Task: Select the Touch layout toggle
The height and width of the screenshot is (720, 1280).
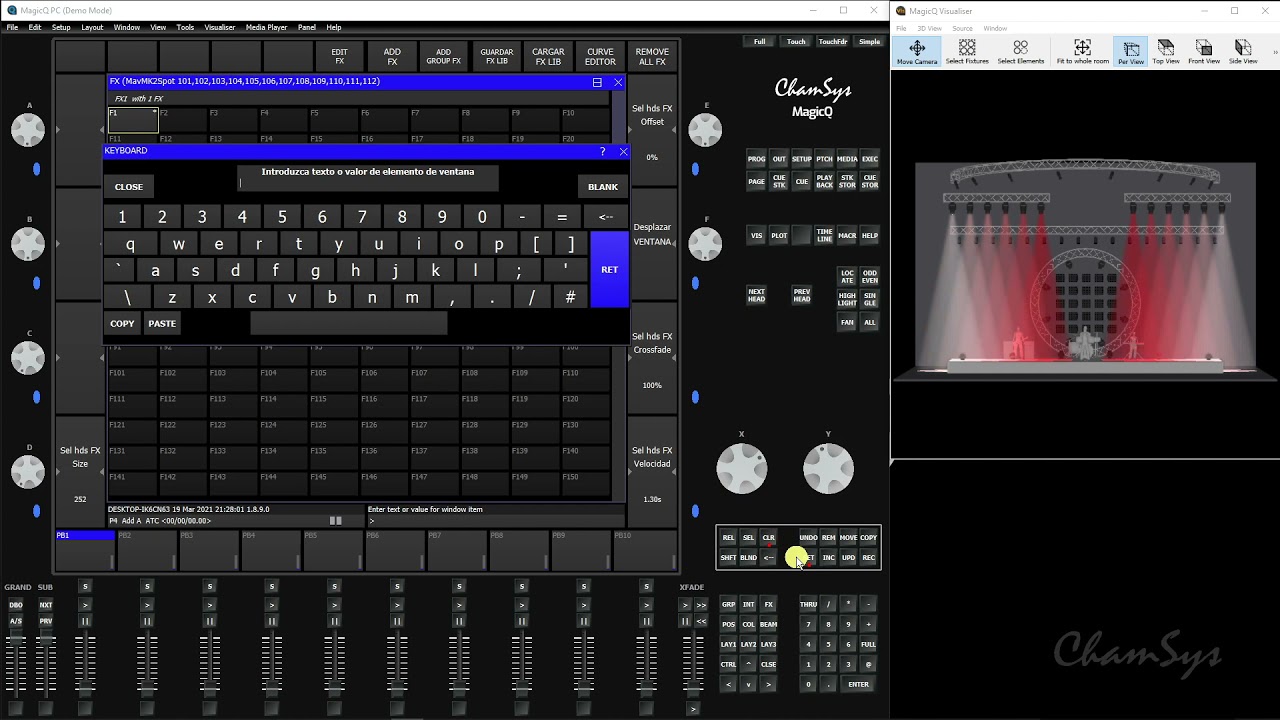Action: coord(796,42)
